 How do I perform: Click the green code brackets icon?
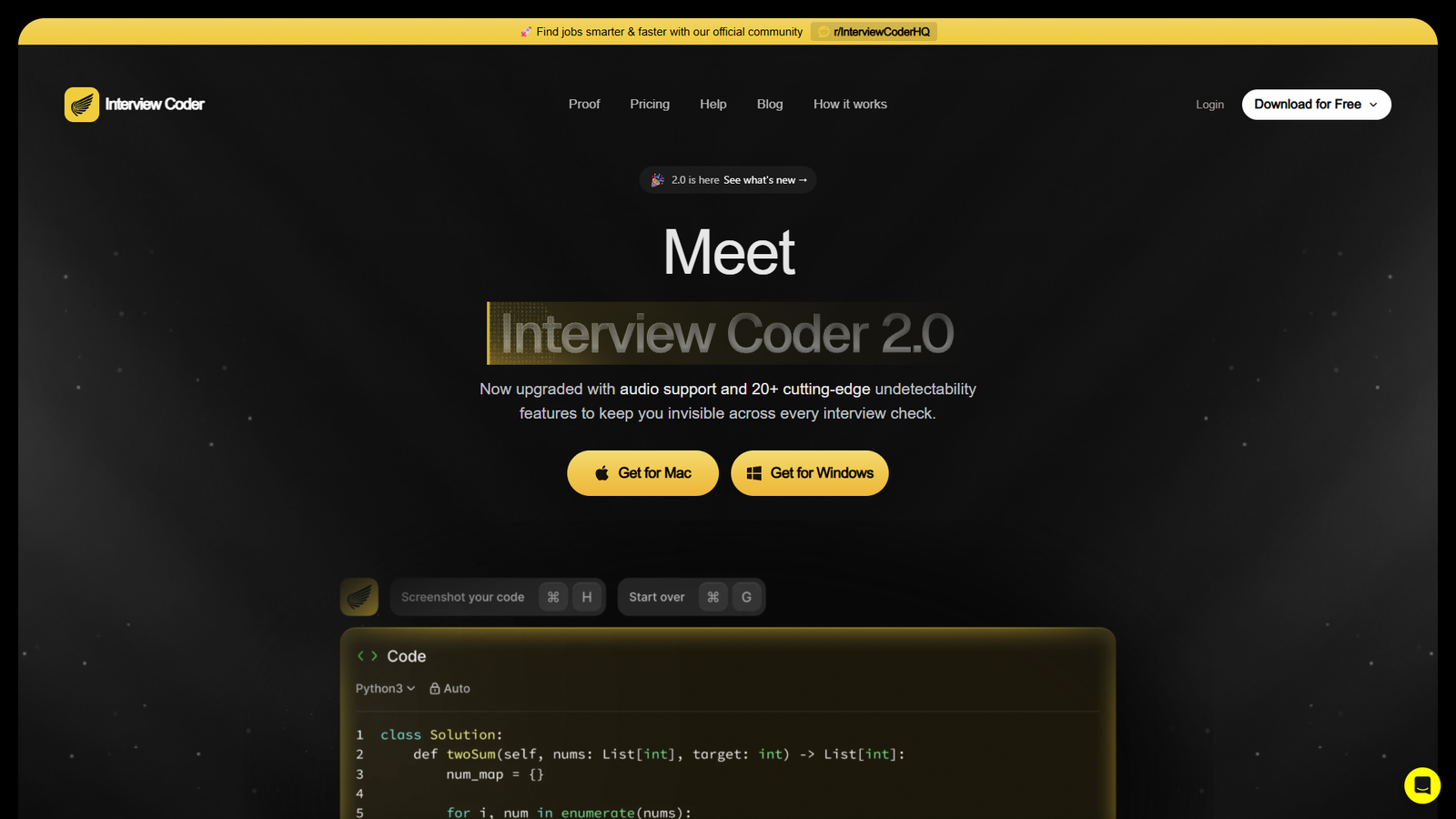[367, 656]
